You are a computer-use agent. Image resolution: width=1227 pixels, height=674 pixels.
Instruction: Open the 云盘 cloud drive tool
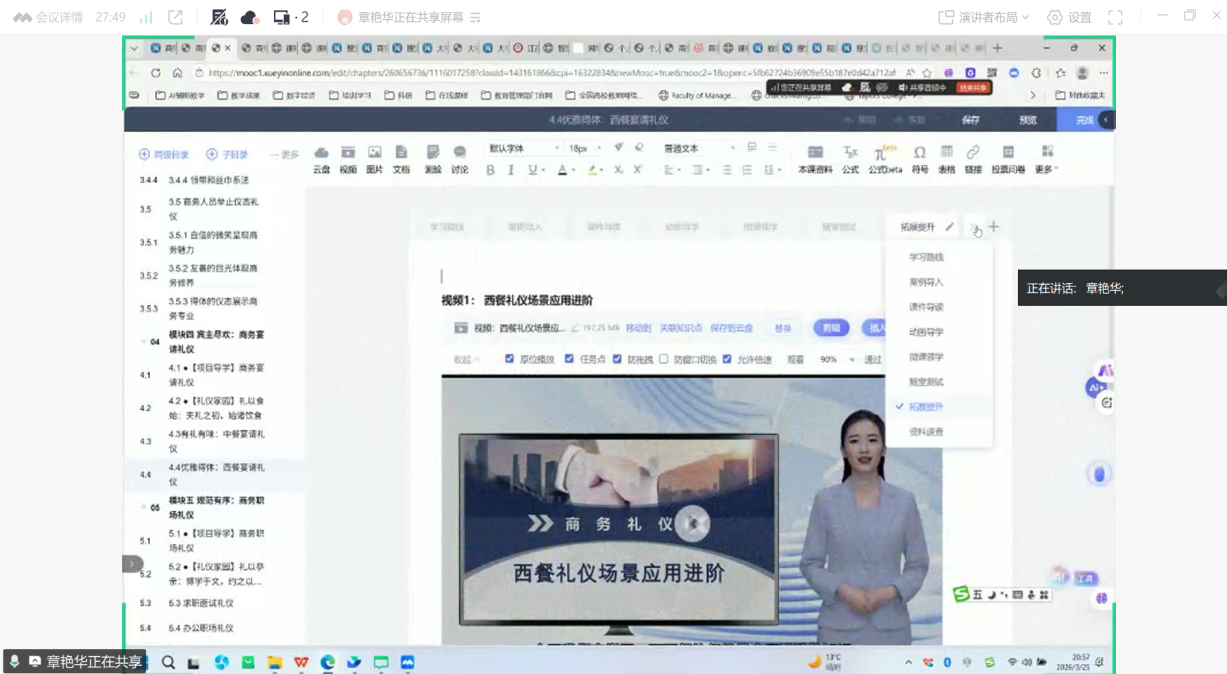click(x=321, y=159)
